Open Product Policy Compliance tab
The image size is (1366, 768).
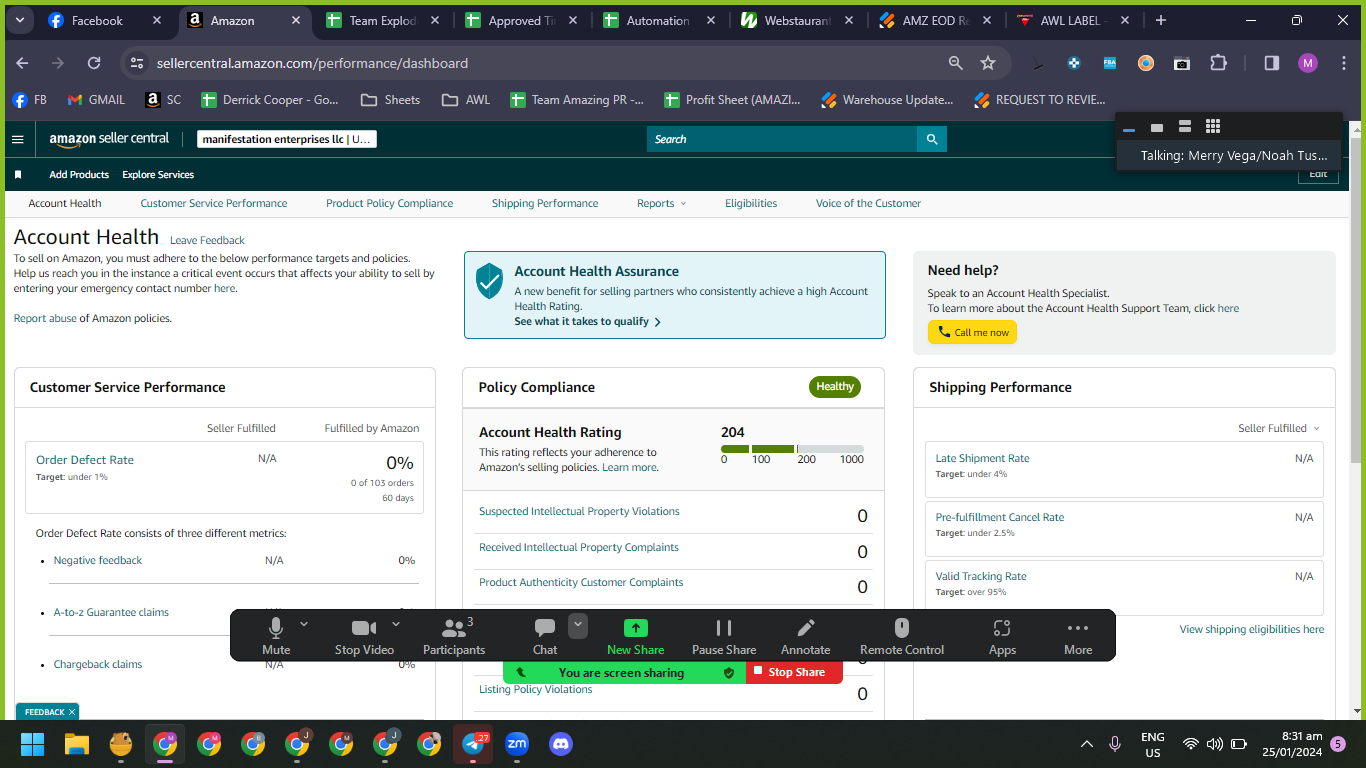pos(389,203)
